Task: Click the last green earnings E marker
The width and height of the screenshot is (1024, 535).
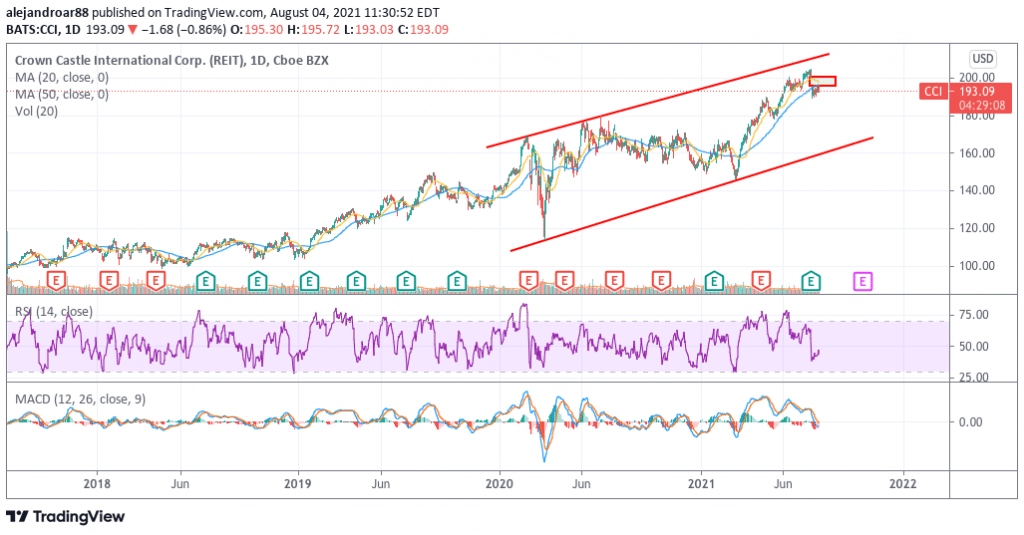Action: tap(810, 282)
